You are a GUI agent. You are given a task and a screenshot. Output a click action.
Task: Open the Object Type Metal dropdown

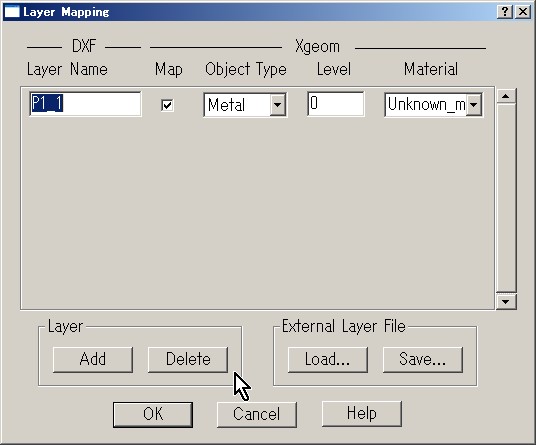(278, 105)
